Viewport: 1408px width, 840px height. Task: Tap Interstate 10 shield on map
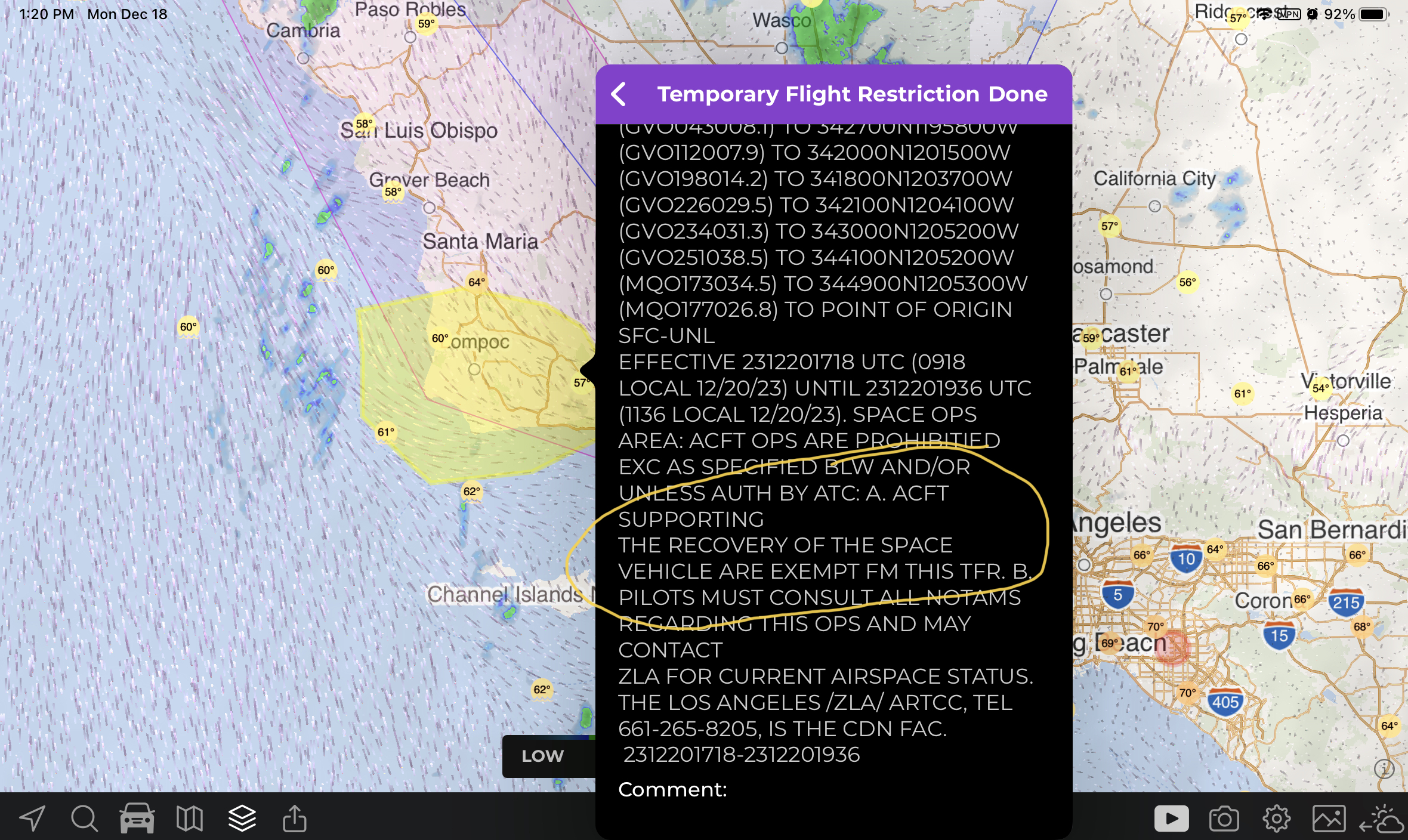(x=1186, y=558)
